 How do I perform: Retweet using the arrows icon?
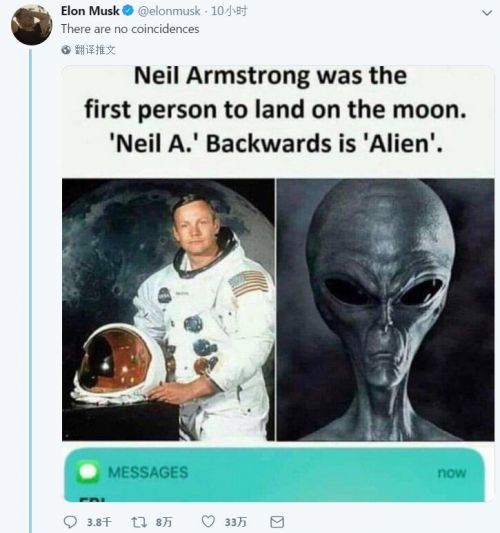click(x=139, y=522)
